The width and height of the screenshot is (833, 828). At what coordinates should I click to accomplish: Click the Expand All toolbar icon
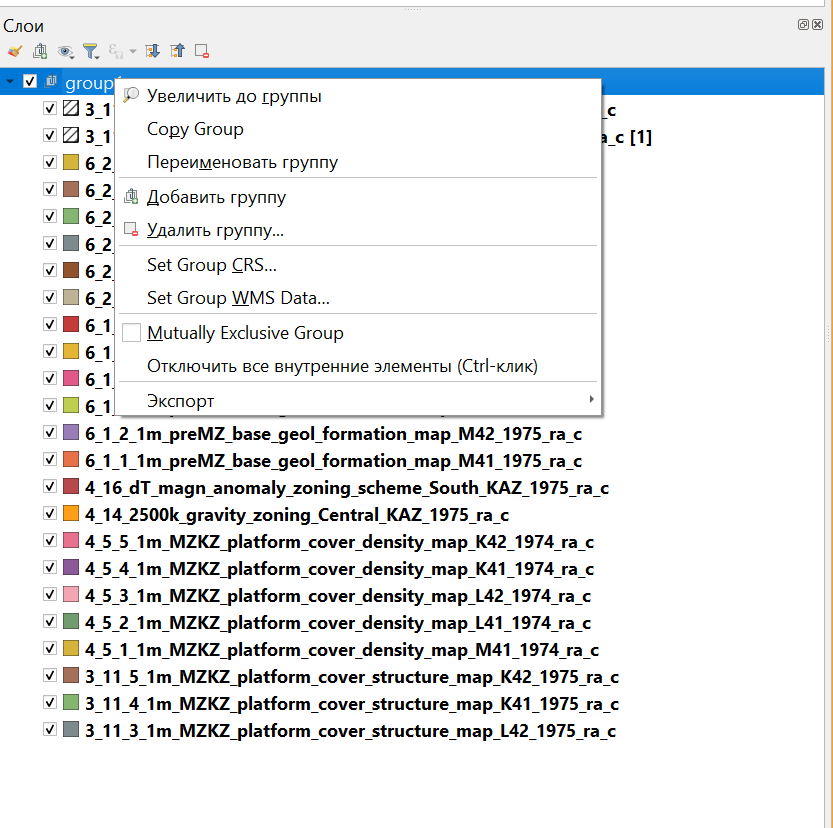click(x=153, y=51)
